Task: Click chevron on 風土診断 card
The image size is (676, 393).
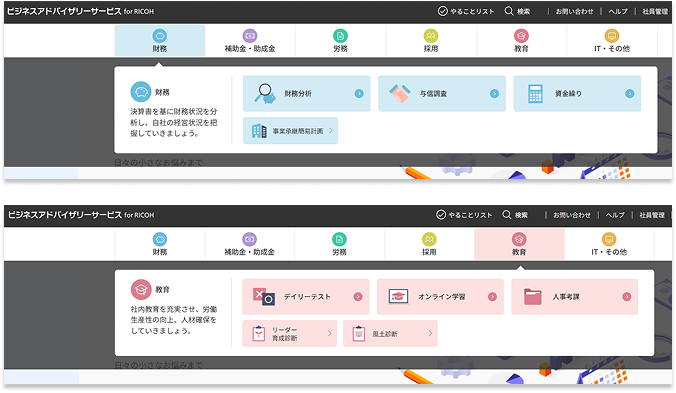Action: tap(430, 333)
